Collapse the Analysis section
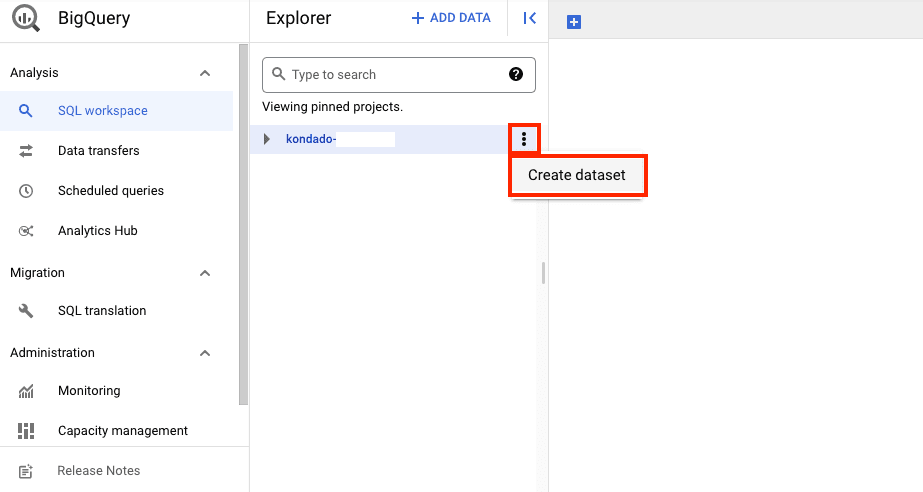The height and width of the screenshot is (492, 923). (x=205, y=73)
